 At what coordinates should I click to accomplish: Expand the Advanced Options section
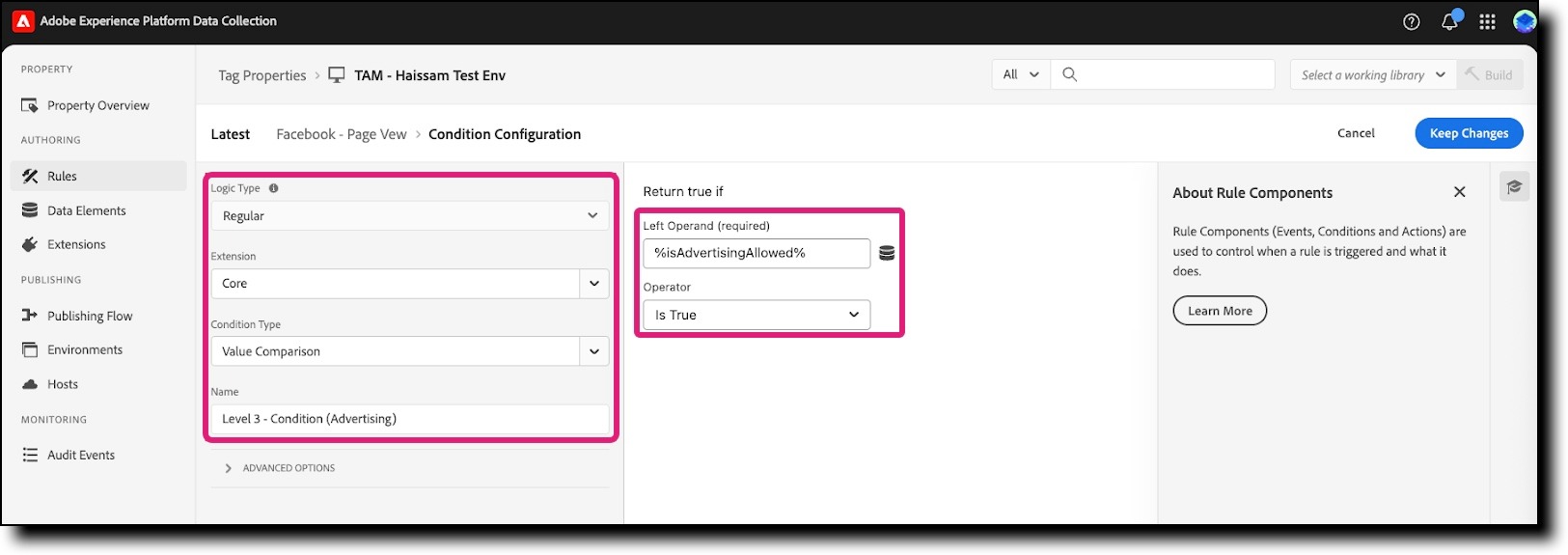click(280, 468)
